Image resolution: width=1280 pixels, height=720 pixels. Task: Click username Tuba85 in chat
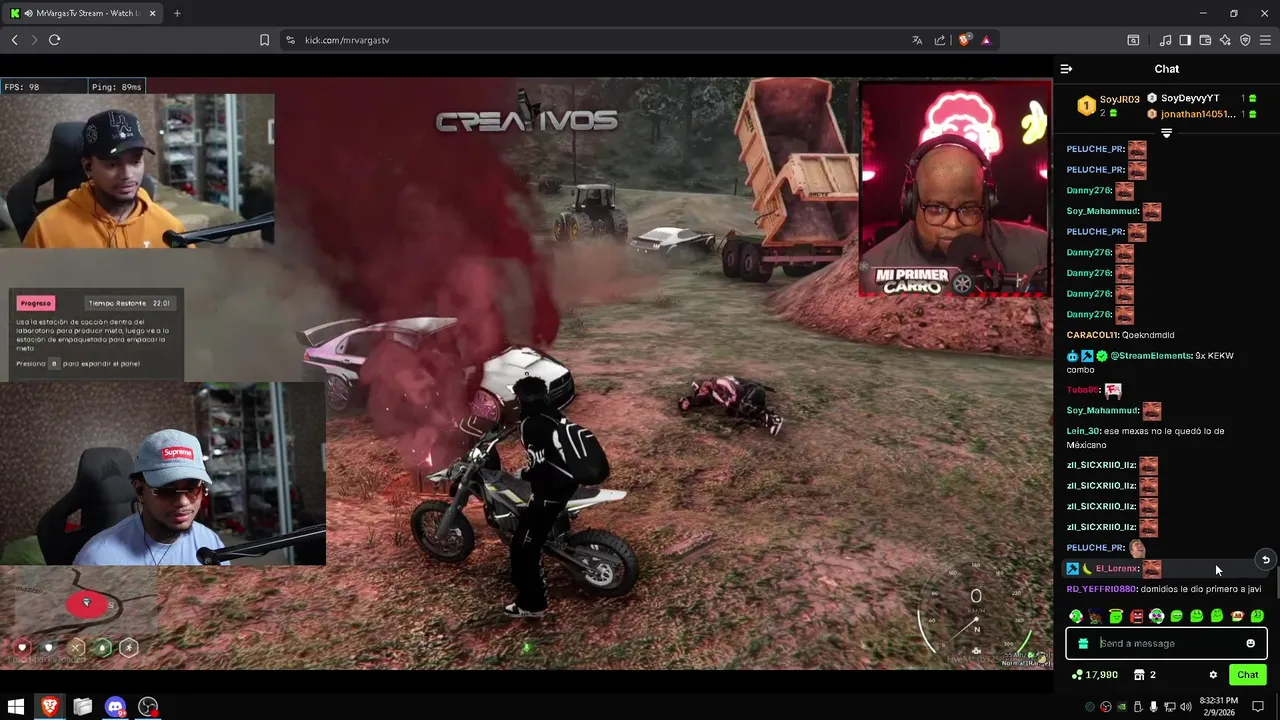click(1082, 390)
